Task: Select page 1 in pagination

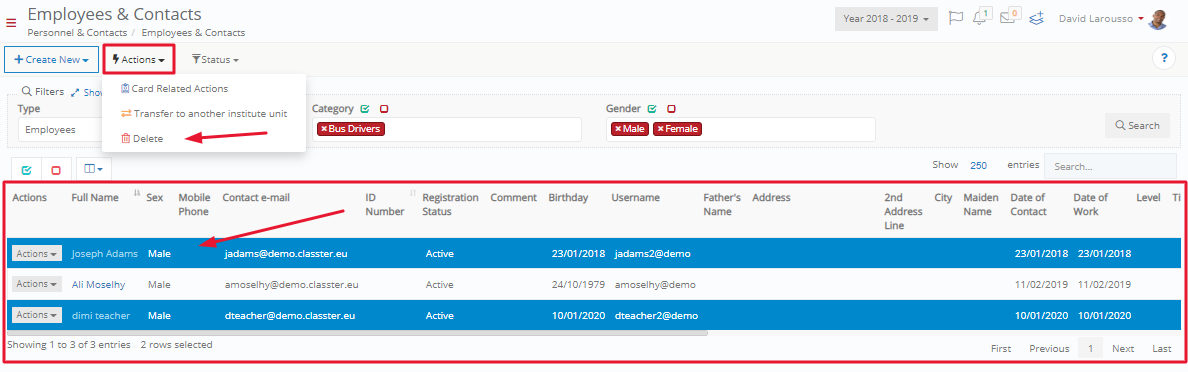Action: click(x=1090, y=349)
